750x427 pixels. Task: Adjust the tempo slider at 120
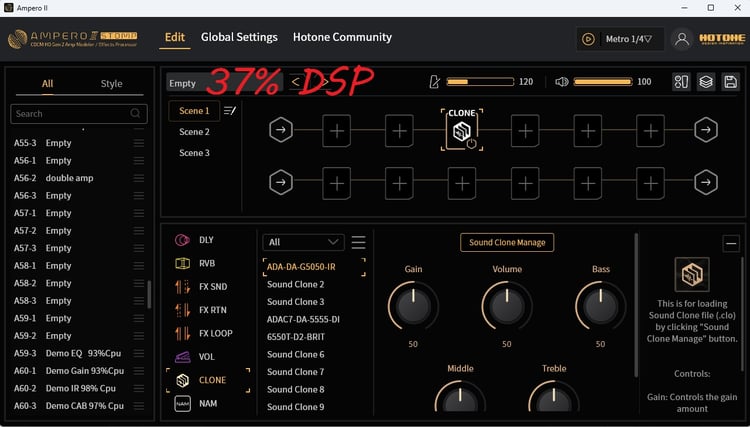coord(480,82)
